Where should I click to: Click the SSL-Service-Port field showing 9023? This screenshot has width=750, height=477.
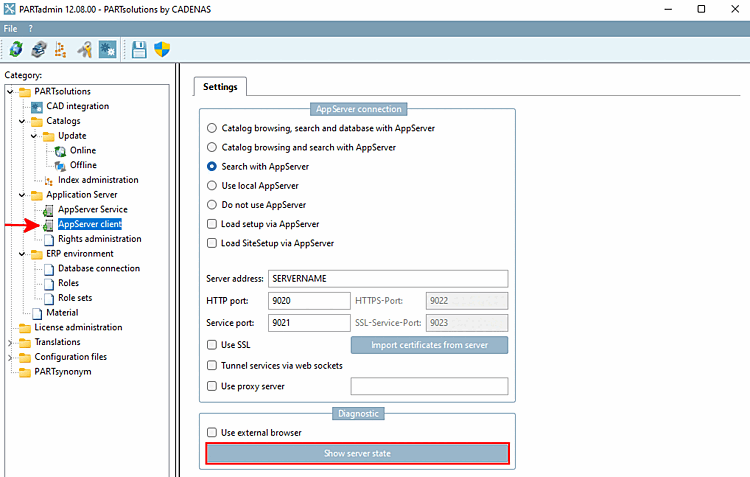coord(467,322)
